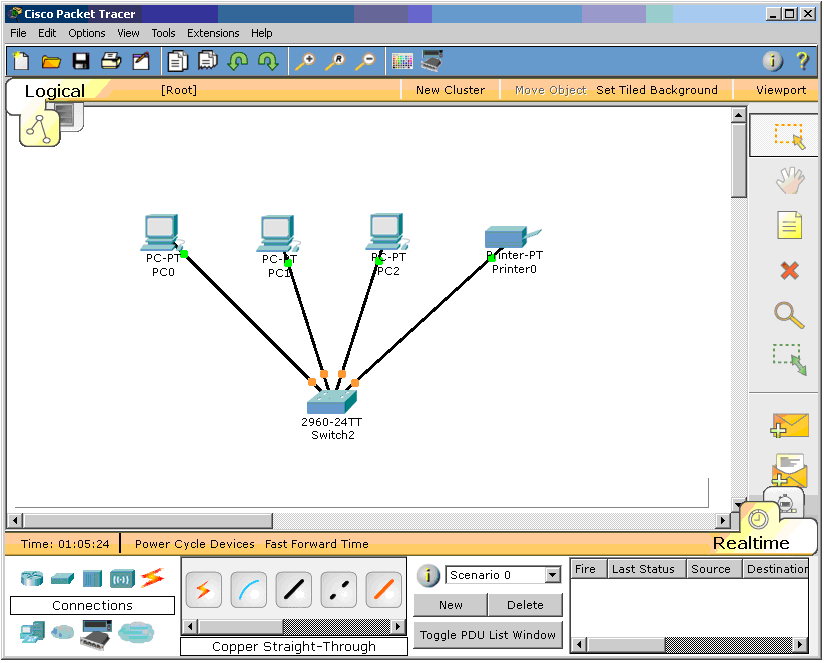Pick the Console cable connection
Viewport: 824px width, 663px height.
tap(249, 590)
